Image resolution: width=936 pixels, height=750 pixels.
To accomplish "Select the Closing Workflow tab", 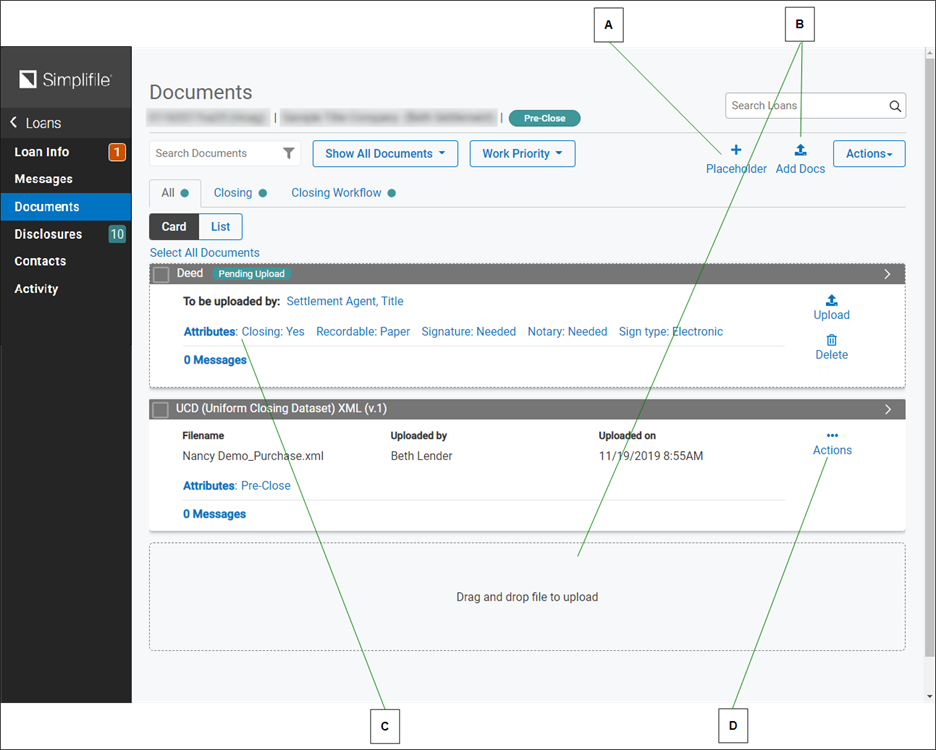I will click(343, 193).
